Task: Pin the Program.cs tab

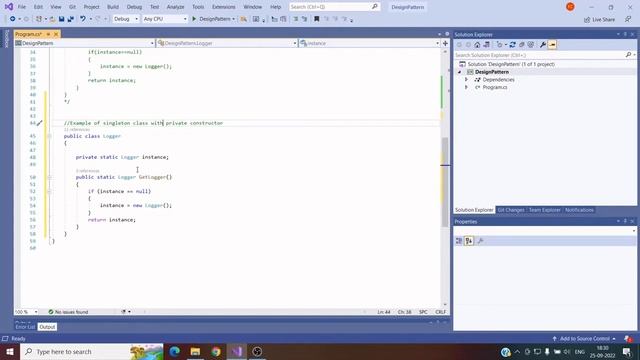Action: (x=48, y=34)
